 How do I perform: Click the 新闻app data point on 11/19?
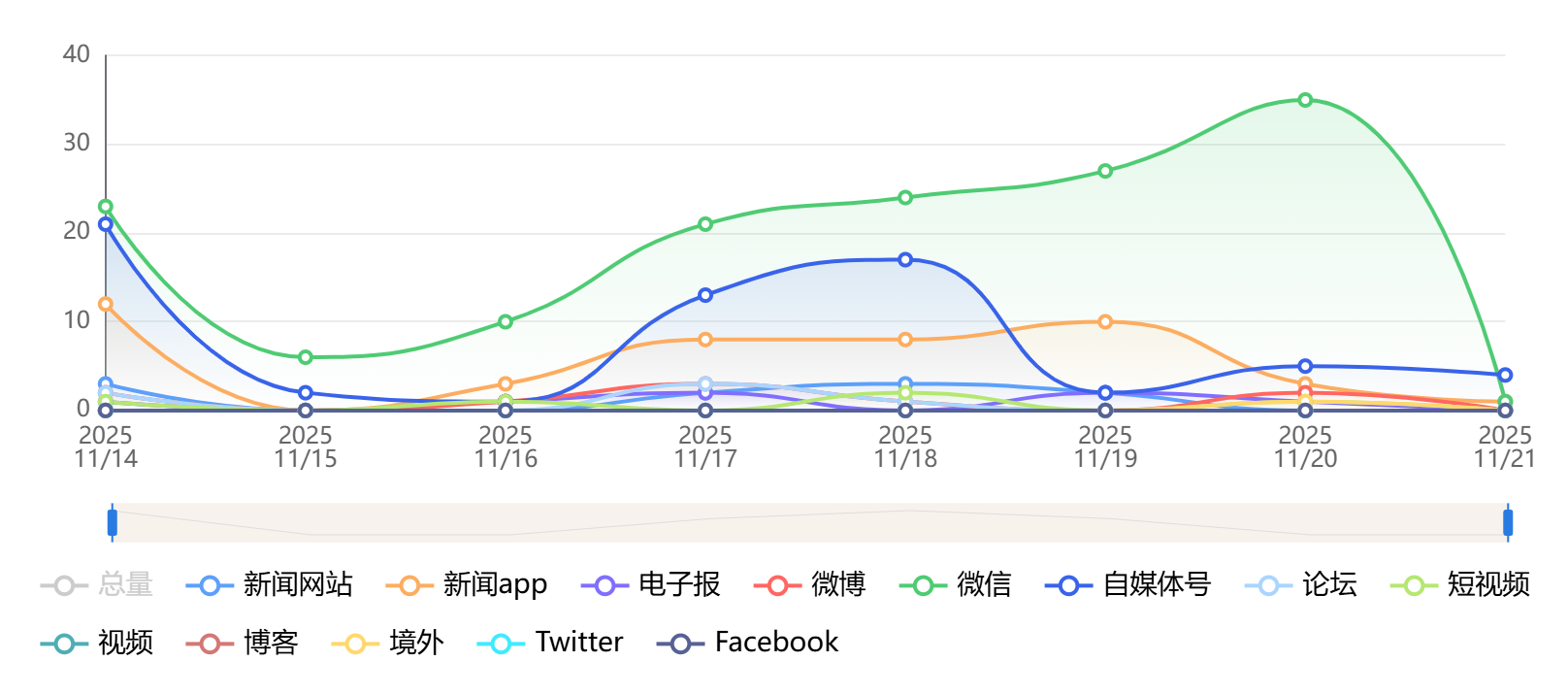tap(1105, 322)
